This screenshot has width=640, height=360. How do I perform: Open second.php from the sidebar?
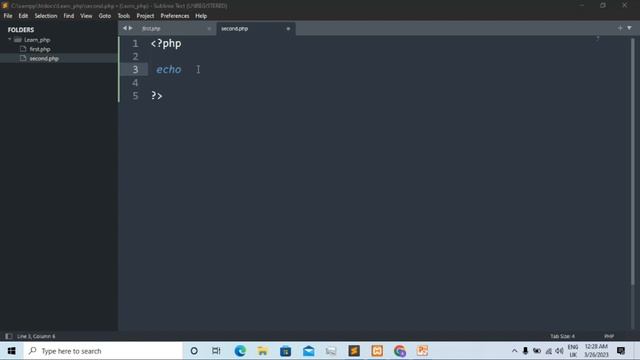[x=44, y=58]
